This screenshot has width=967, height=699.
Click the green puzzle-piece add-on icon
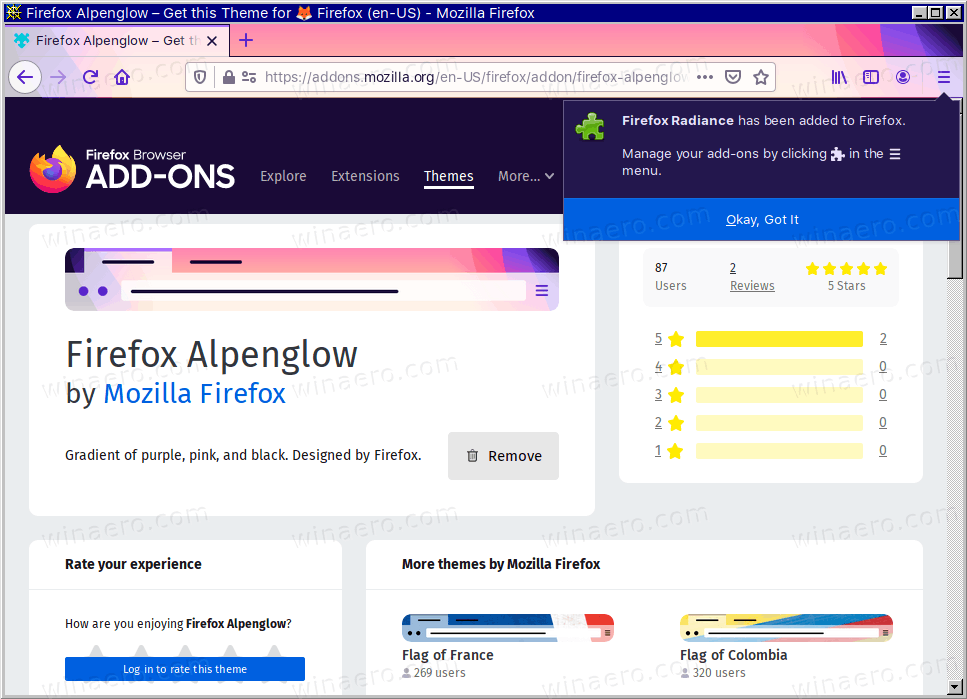point(590,126)
